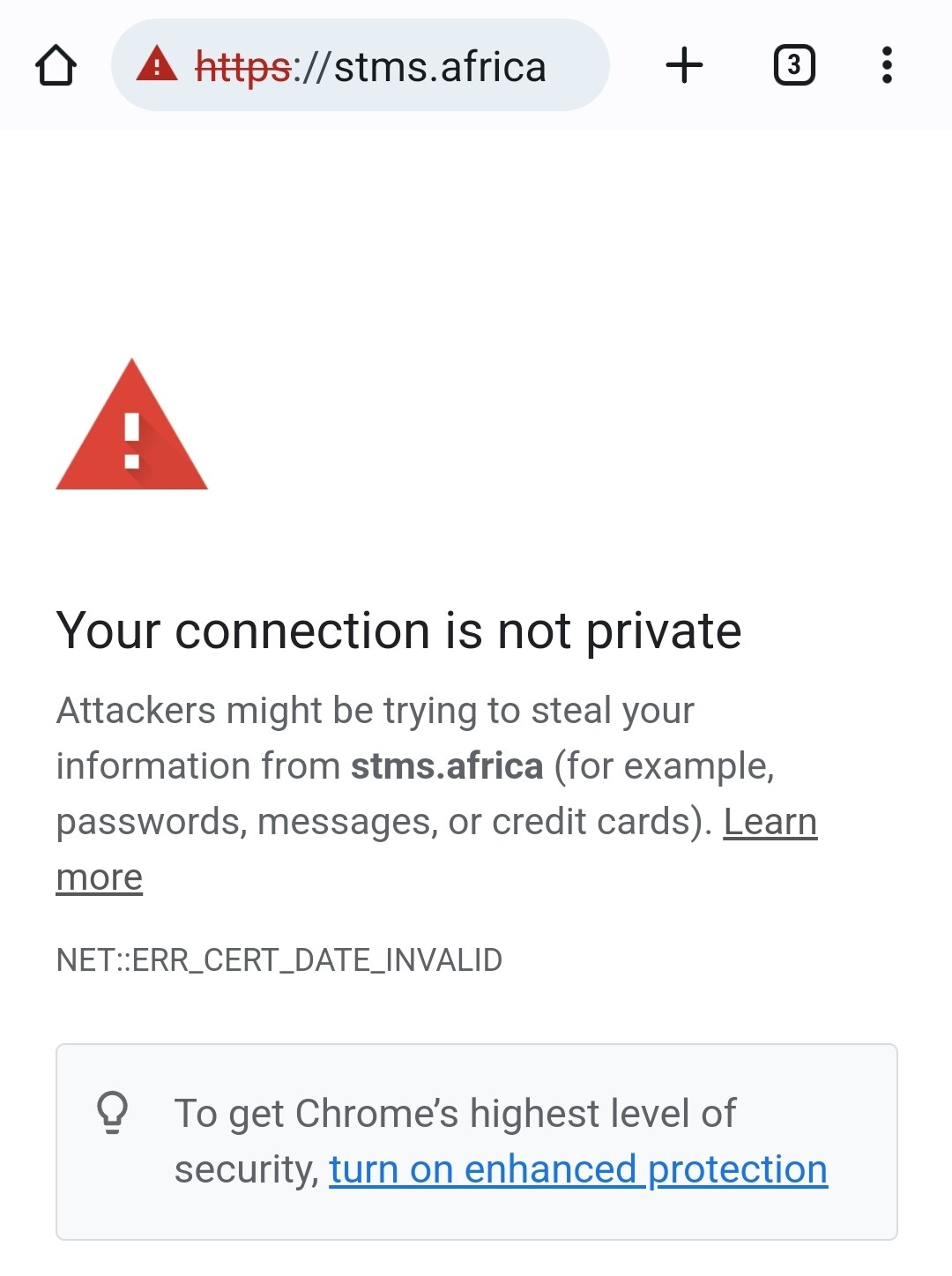
Task: Click 'Attackers might be trying' text line
Action: click(375, 711)
